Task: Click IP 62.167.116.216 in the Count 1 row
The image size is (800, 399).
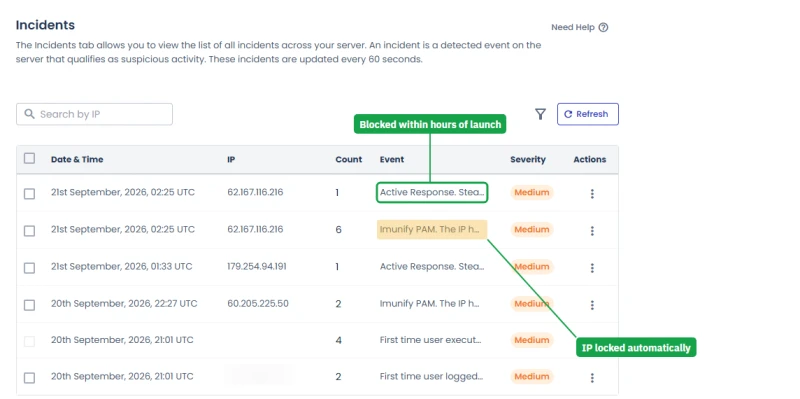Action: 255,192
